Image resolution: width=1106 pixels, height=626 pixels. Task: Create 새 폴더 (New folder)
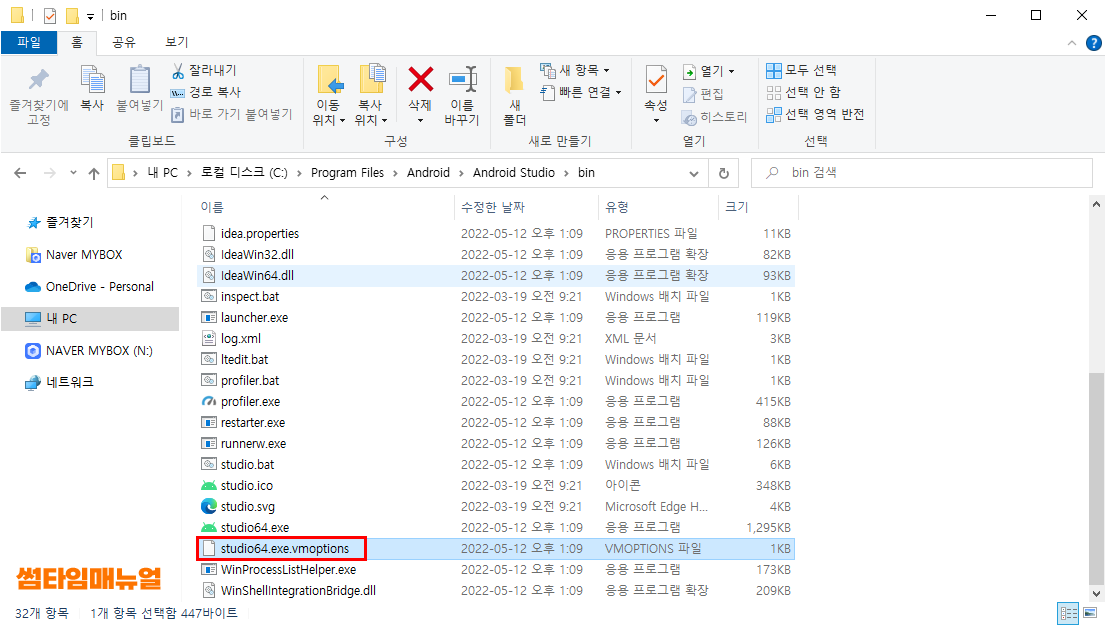(514, 96)
